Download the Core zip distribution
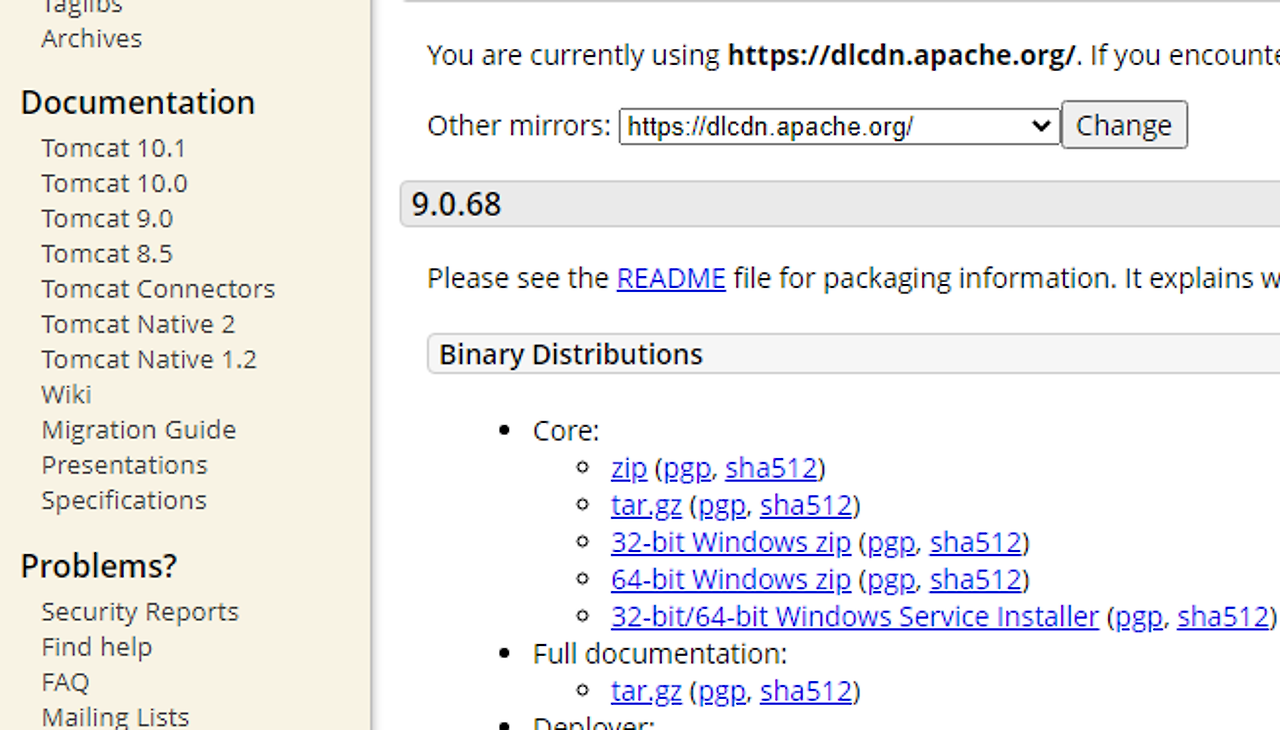 pos(629,468)
